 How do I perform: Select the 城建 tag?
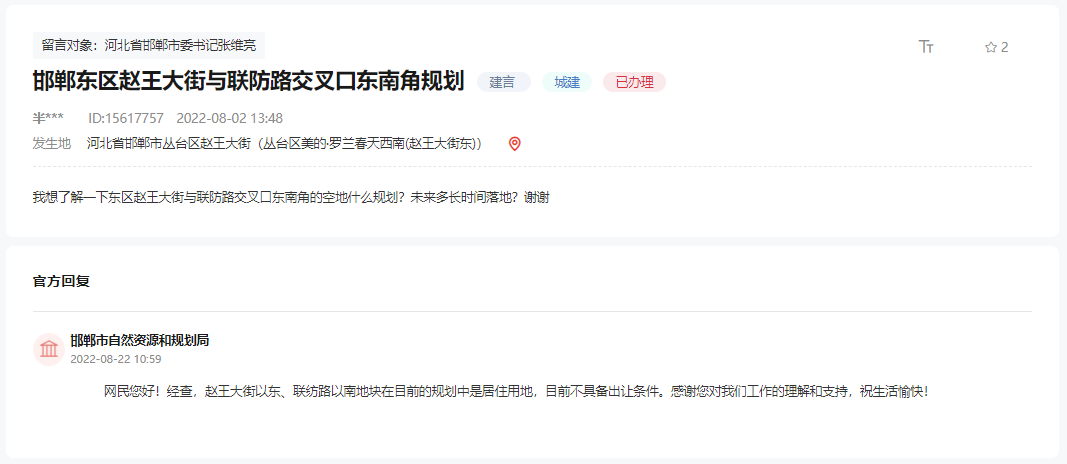567,82
